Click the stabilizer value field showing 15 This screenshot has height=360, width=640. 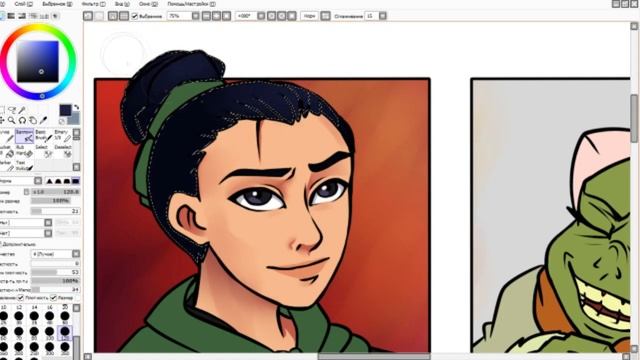pyautogui.click(x=371, y=16)
